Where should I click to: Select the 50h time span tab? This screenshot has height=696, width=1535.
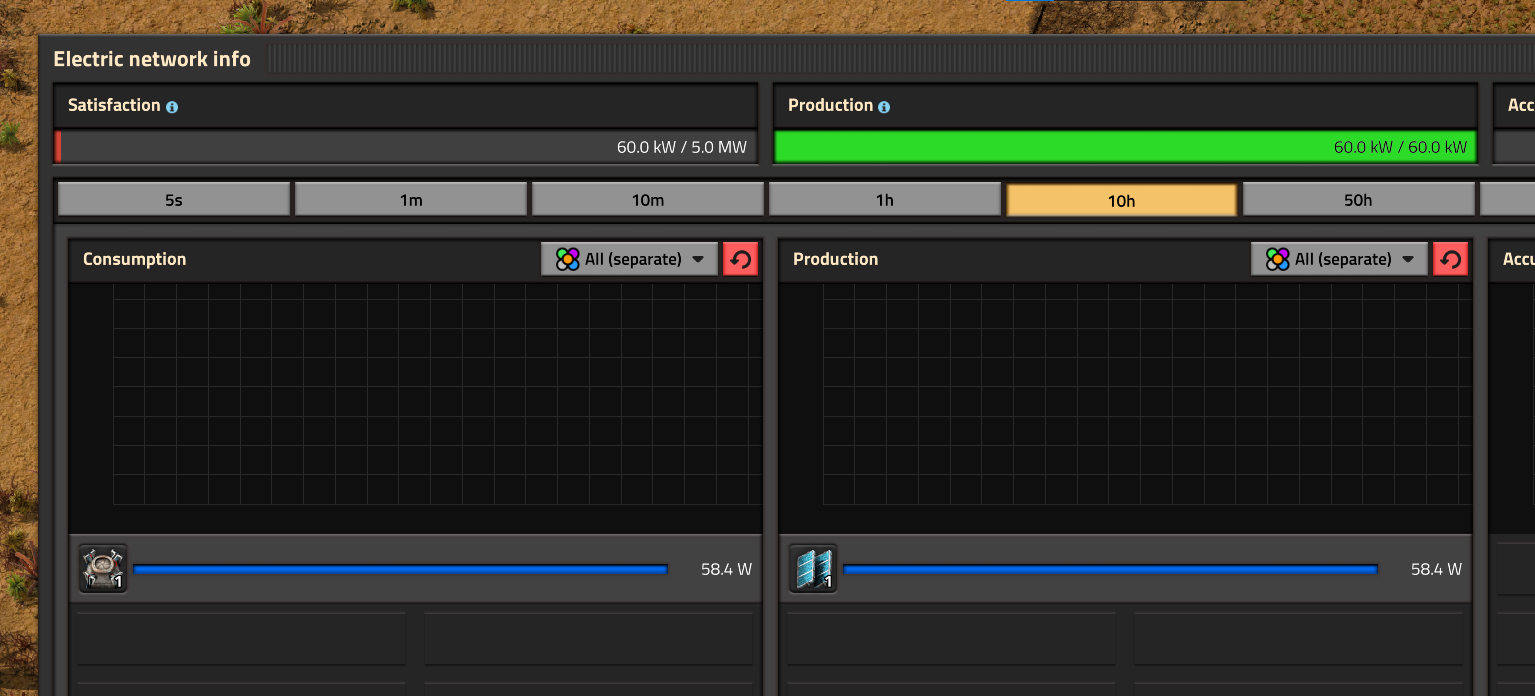click(1358, 200)
